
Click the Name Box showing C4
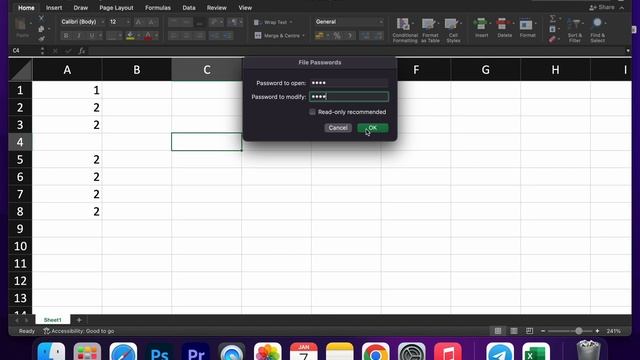(25, 51)
